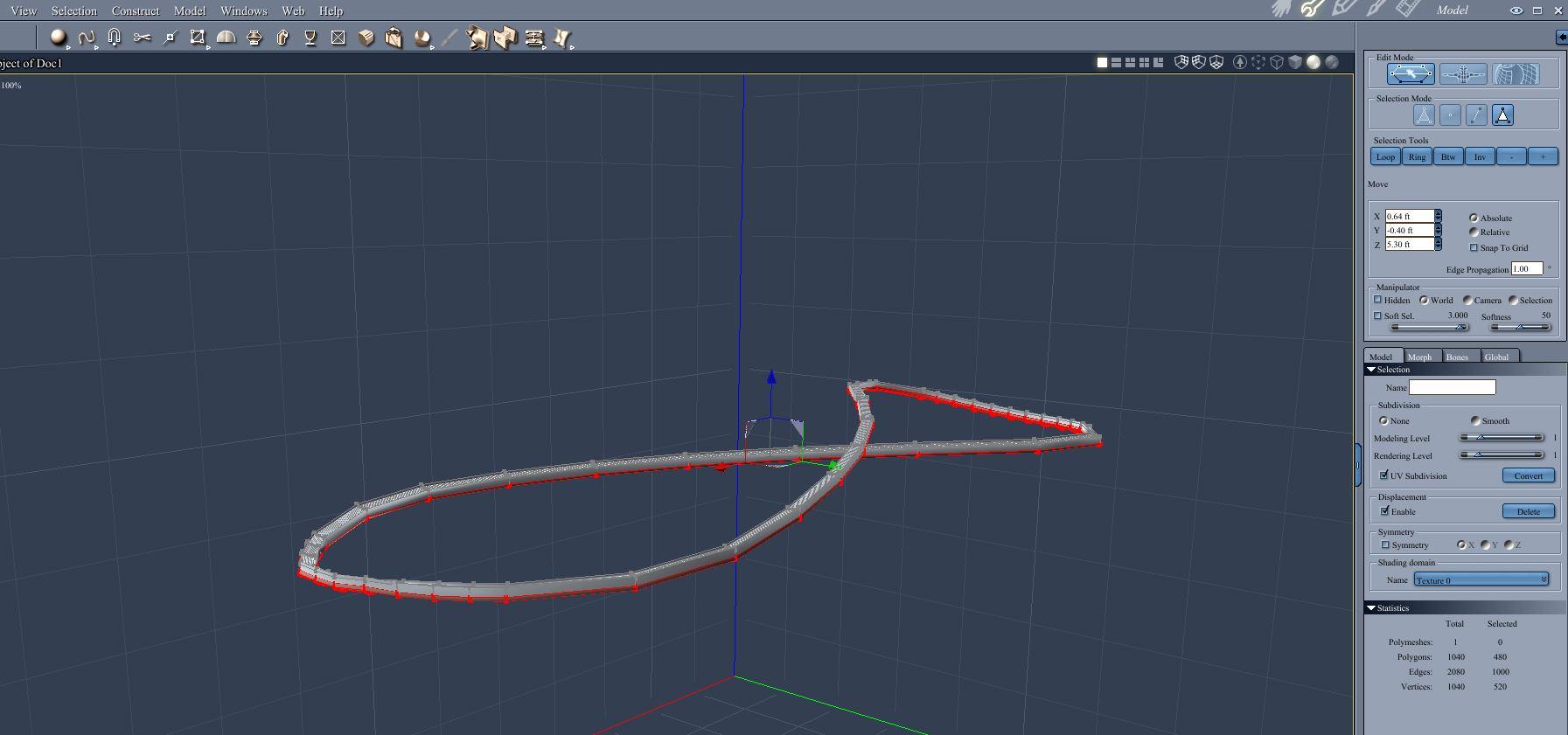Set single-view viewport layout
Image resolution: width=1568 pixels, height=735 pixels.
pyautogui.click(x=1102, y=62)
